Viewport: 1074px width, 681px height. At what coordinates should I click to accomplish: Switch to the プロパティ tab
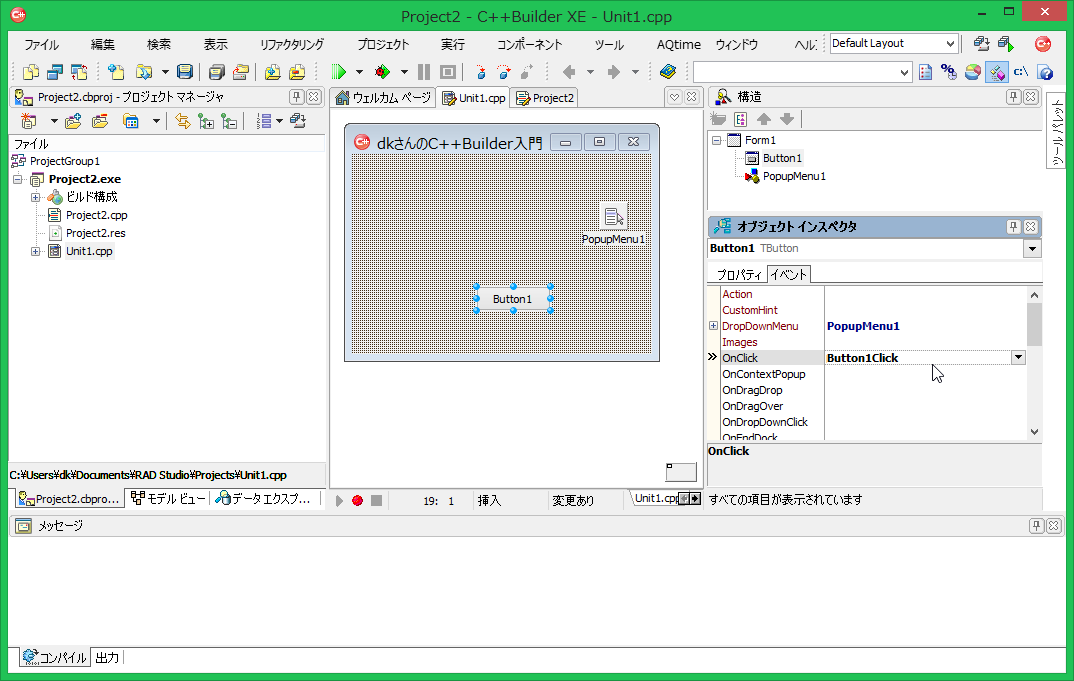point(738,275)
